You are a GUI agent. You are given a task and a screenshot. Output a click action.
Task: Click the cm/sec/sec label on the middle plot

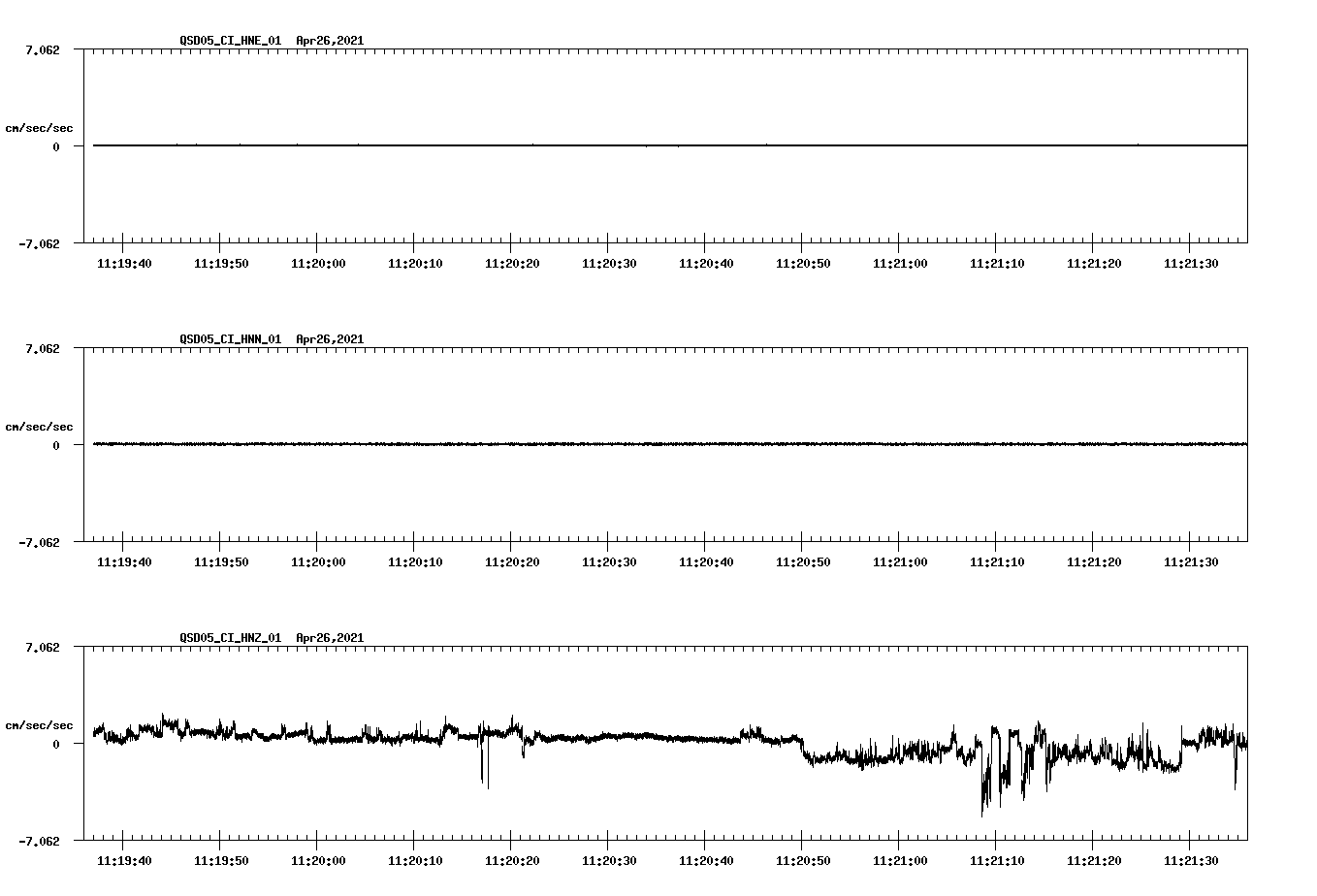point(40,426)
